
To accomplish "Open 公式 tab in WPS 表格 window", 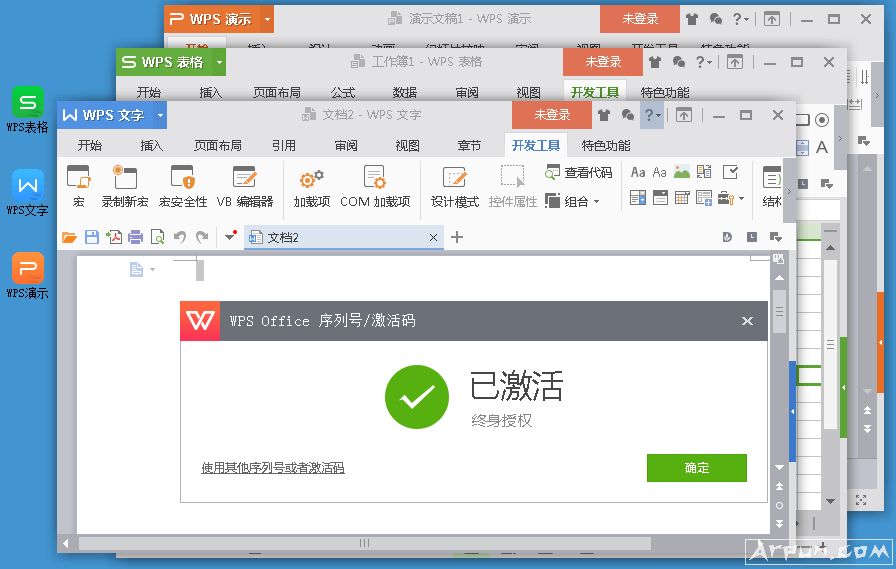I will pyautogui.click(x=343, y=93).
